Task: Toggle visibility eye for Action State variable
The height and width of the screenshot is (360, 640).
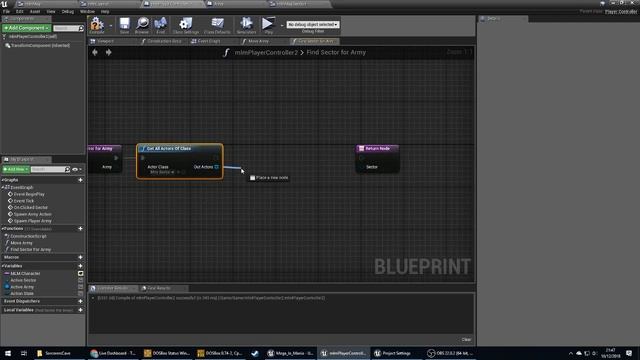Action: point(80,293)
